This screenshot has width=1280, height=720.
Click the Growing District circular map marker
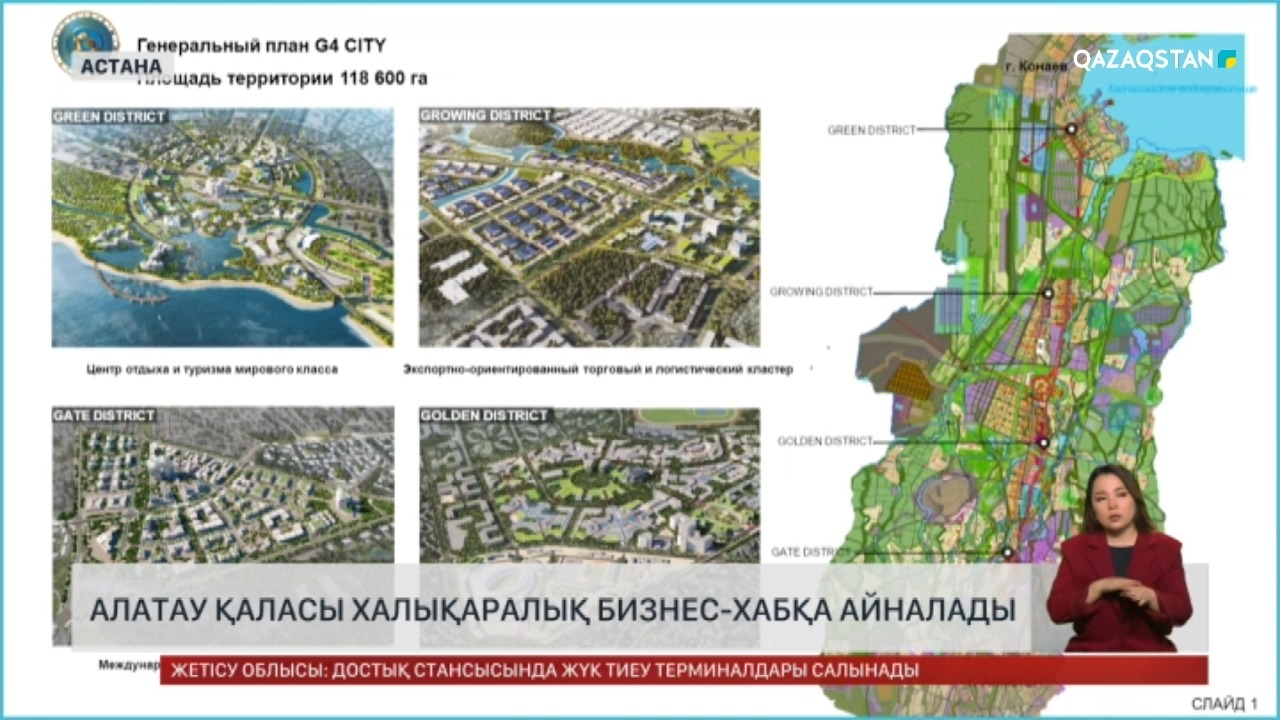(x=1048, y=293)
